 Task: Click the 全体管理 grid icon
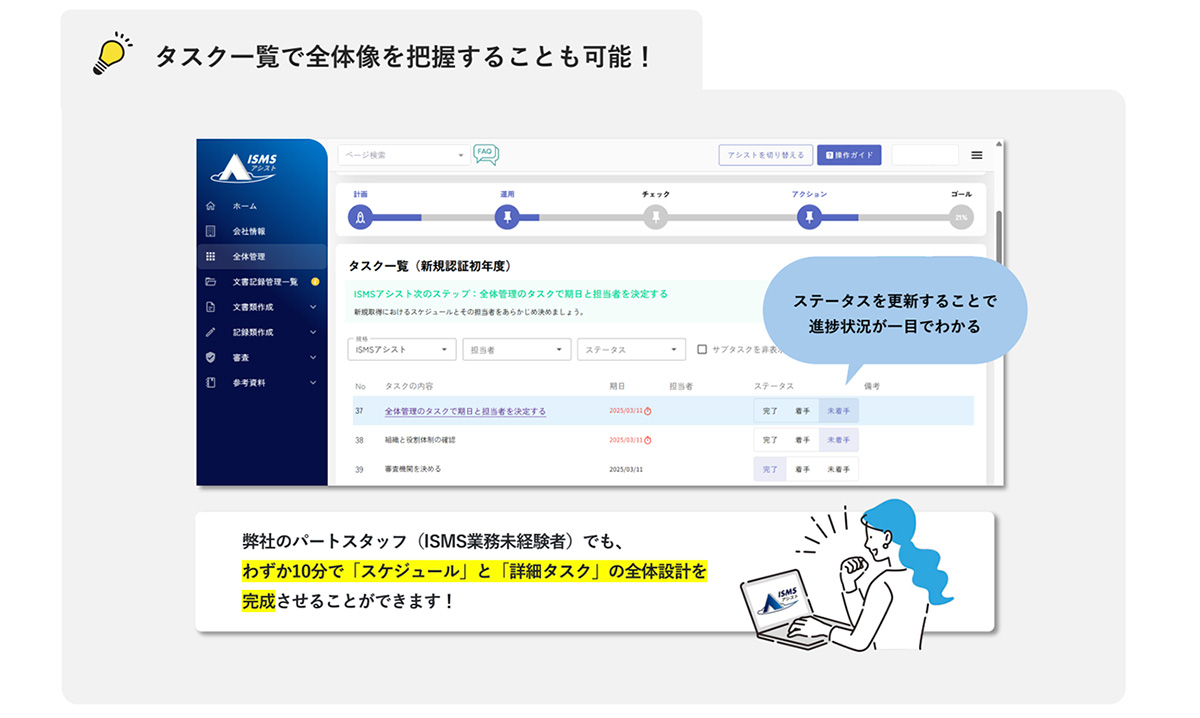coord(210,257)
